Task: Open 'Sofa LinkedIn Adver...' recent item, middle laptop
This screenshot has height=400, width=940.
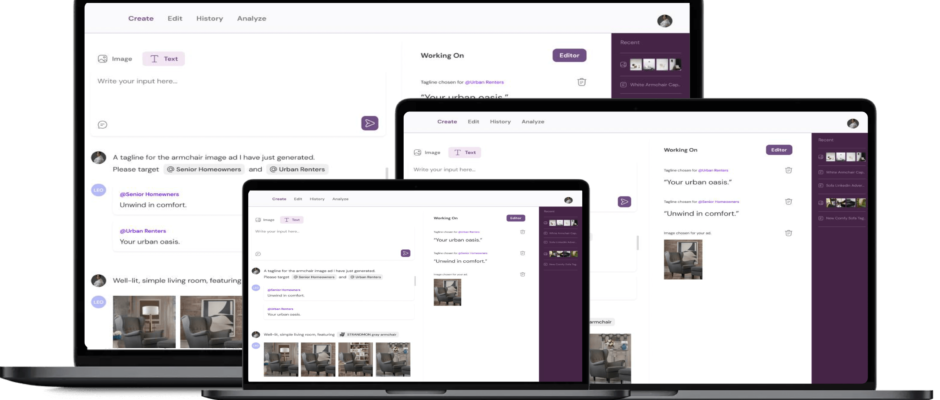Action: click(x=842, y=186)
